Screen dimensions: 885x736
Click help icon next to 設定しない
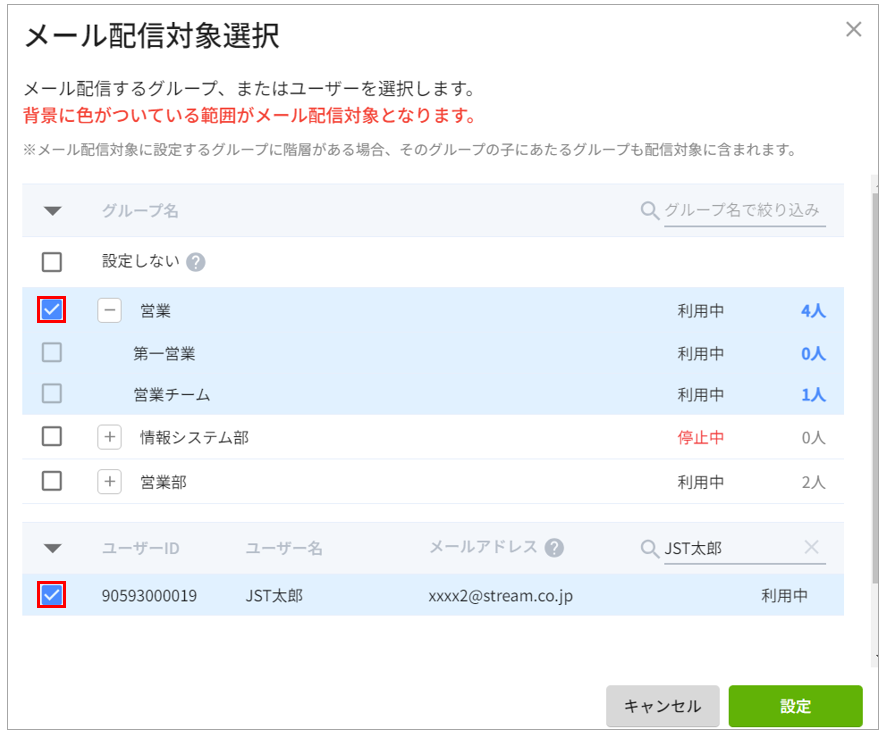pyautogui.click(x=196, y=262)
